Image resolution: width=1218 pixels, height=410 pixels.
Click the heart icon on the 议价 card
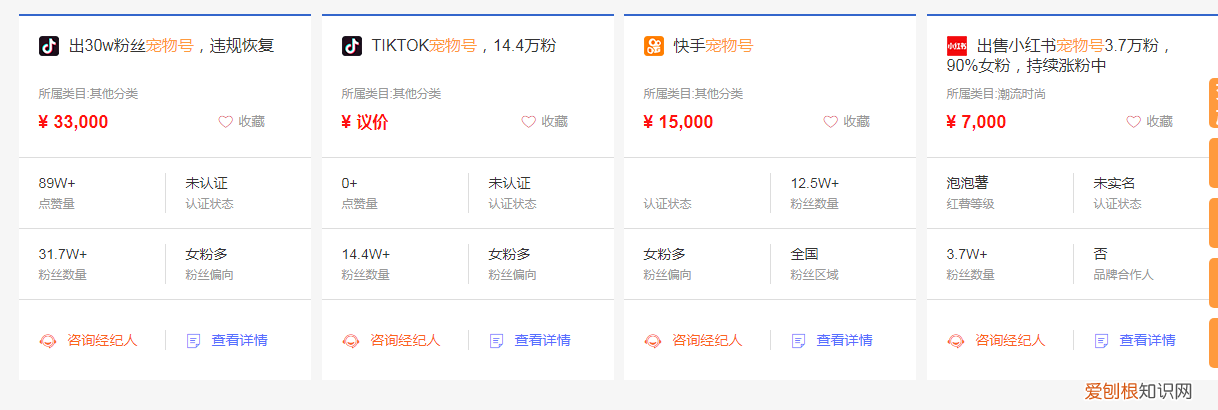point(528,122)
